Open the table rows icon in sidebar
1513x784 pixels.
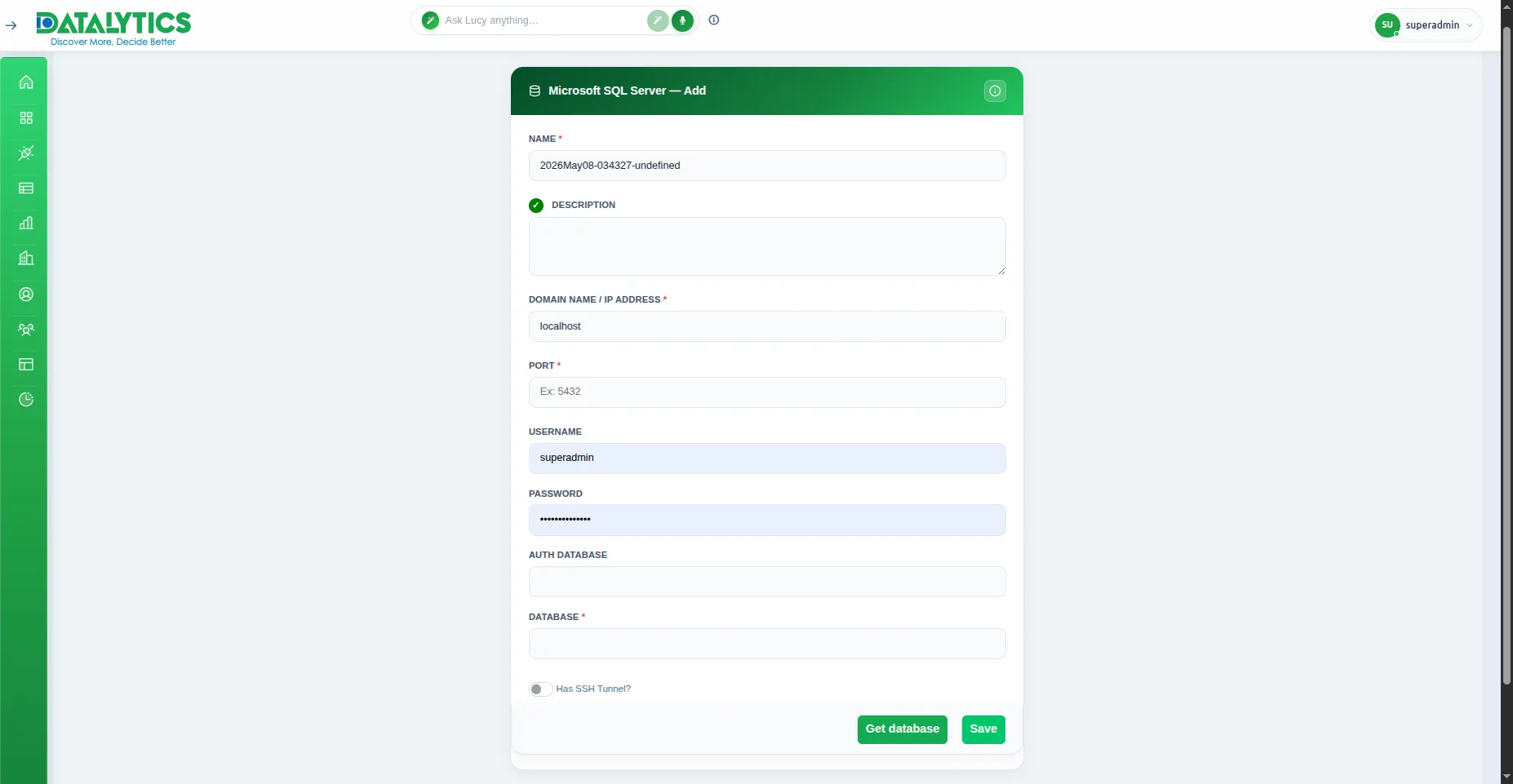[x=26, y=188]
